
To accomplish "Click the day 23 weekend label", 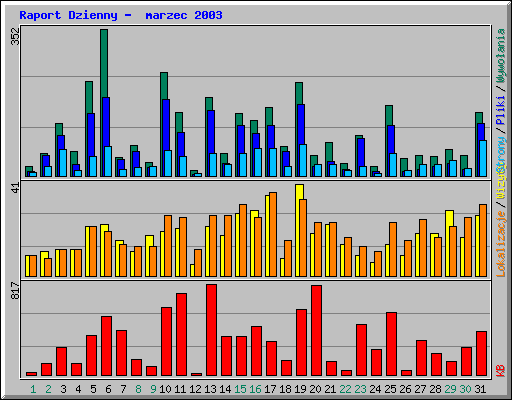I will coord(360,389).
